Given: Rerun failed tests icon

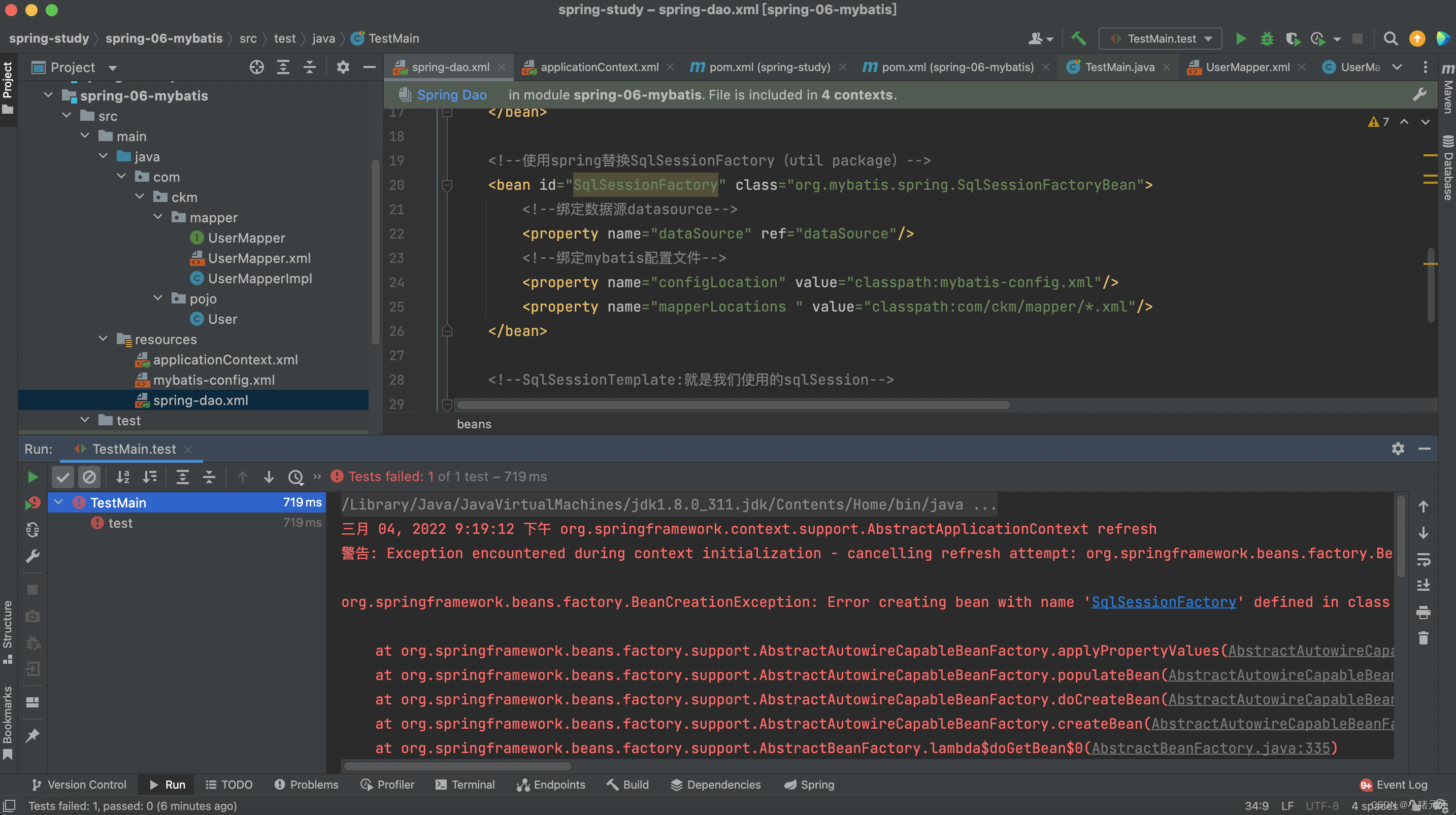Looking at the screenshot, I should pyautogui.click(x=33, y=503).
